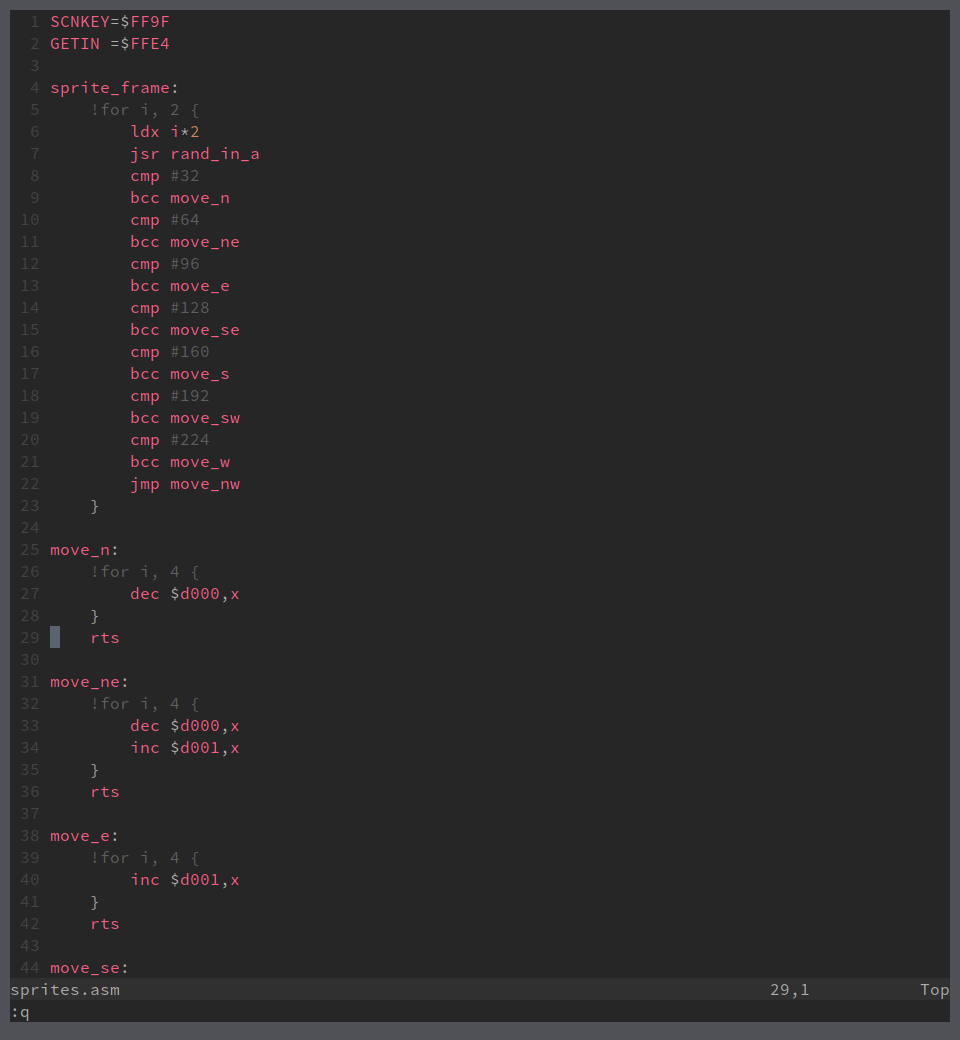Click the 'cmp #32' instruction

(x=164, y=176)
